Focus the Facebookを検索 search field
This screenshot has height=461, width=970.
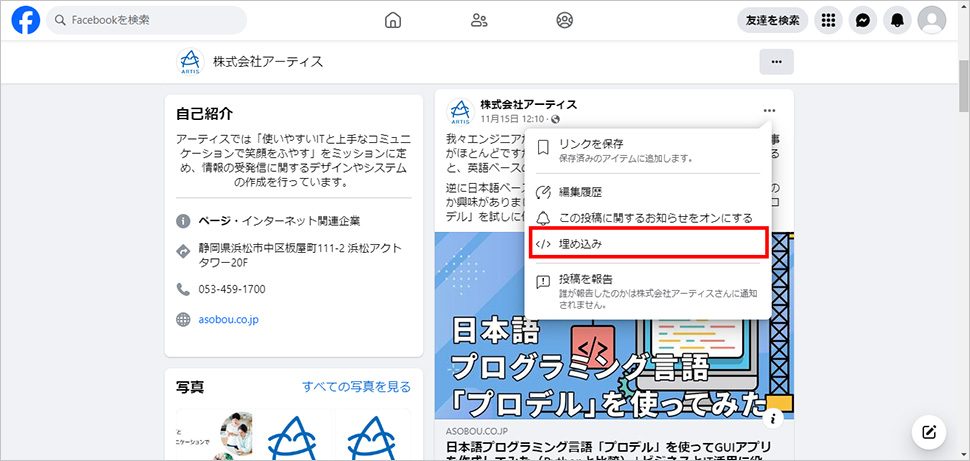pos(147,20)
